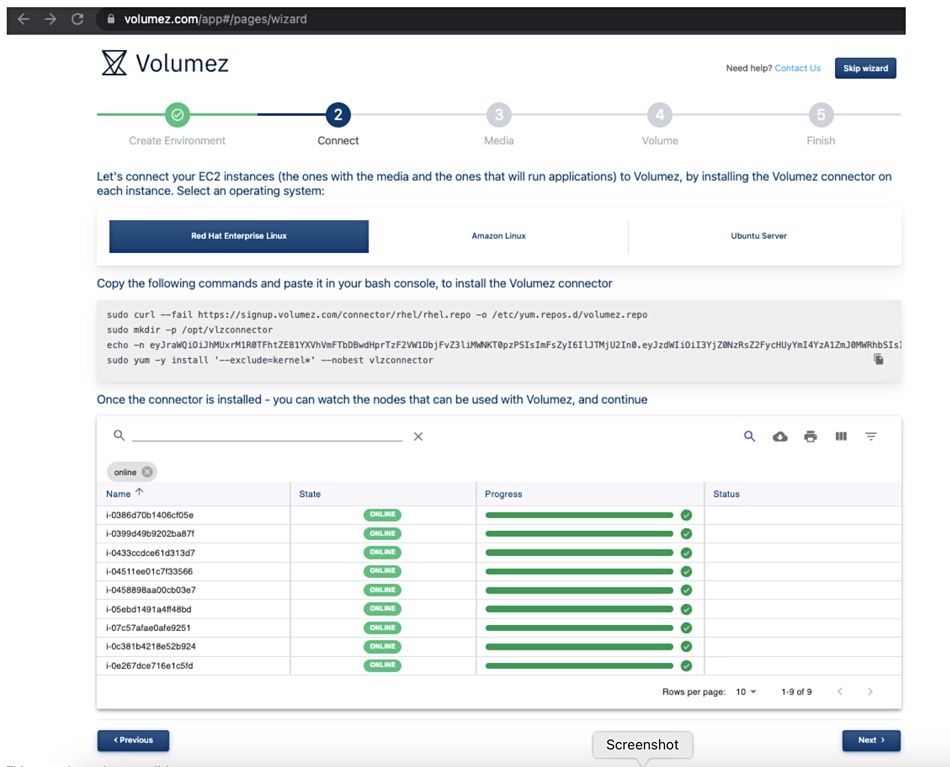Image resolution: width=950 pixels, height=767 pixels.
Task: Click magnifier icon beside search field
Action: [x=119, y=435]
